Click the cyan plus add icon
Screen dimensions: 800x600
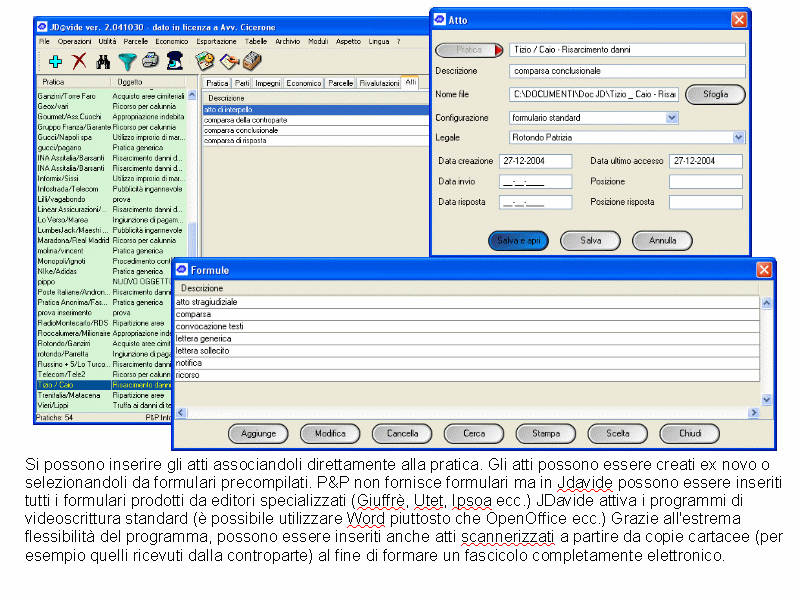[55, 62]
